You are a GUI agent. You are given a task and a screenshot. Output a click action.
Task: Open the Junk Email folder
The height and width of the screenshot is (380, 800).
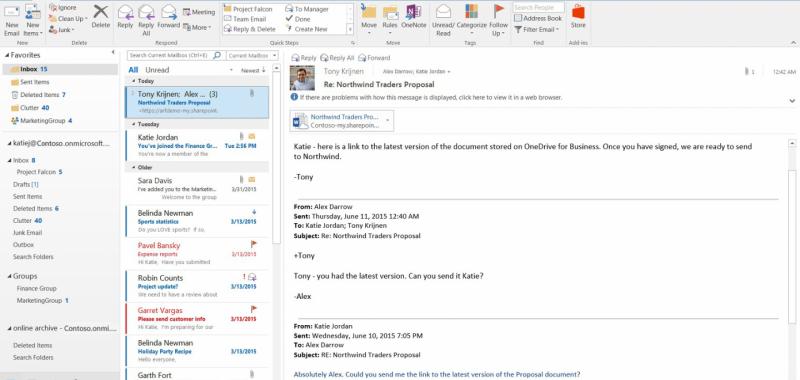pyautogui.click(x=28, y=233)
